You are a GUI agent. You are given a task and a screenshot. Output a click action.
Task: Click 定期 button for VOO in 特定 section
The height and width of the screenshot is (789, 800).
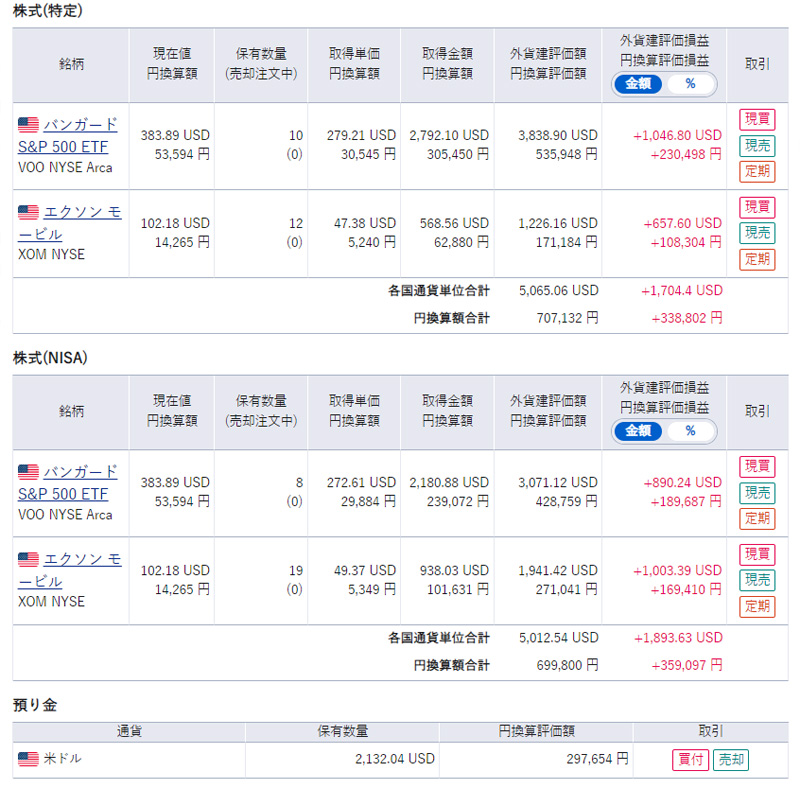[757, 171]
